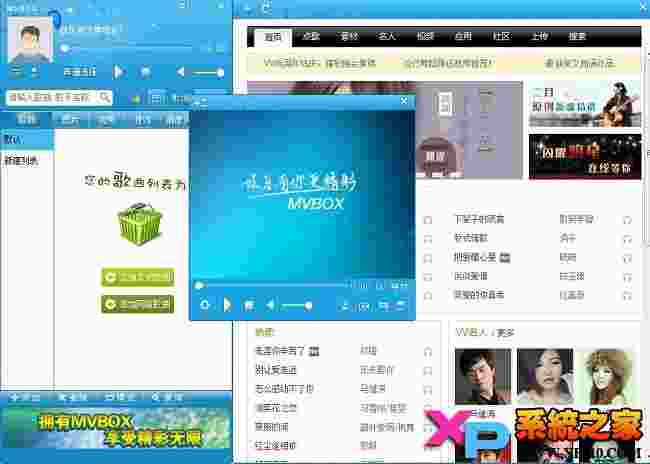Click the plus-sign add button on the bottom toolbar
This screenshot has height=464, width=650.
(24, 397)
